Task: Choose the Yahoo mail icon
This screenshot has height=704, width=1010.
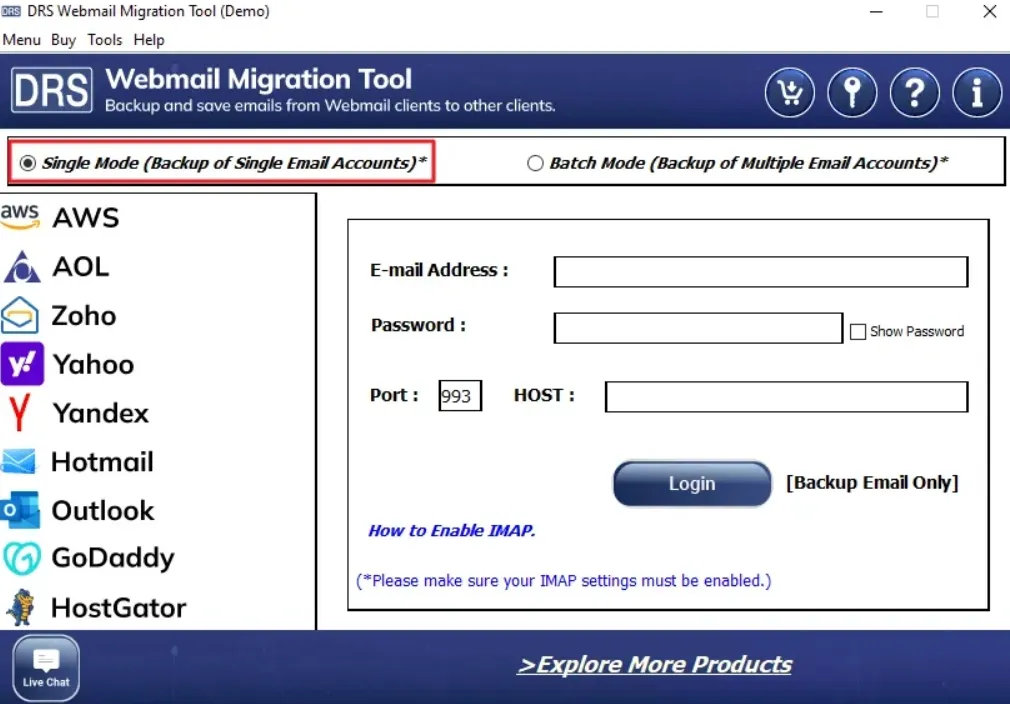Action: [x=22, y=364]
